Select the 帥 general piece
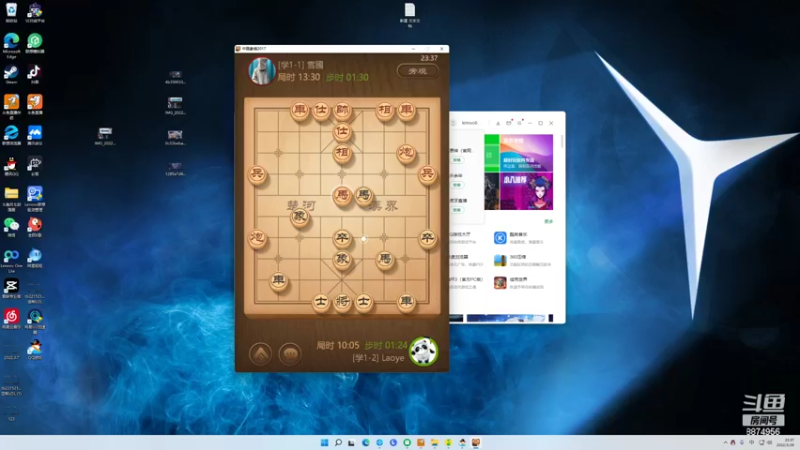The width and height of the screenshot is (800, 450). [342, 110]
